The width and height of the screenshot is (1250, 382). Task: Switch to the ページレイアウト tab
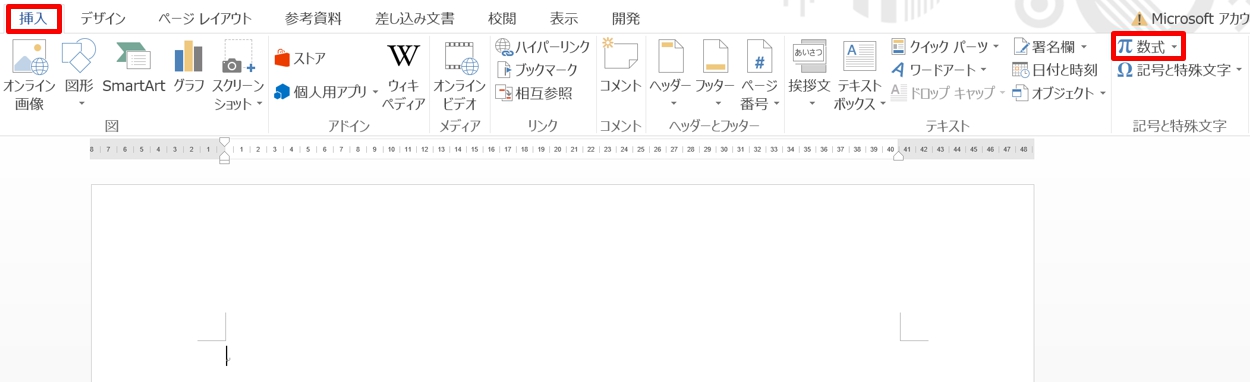point(205,18)
